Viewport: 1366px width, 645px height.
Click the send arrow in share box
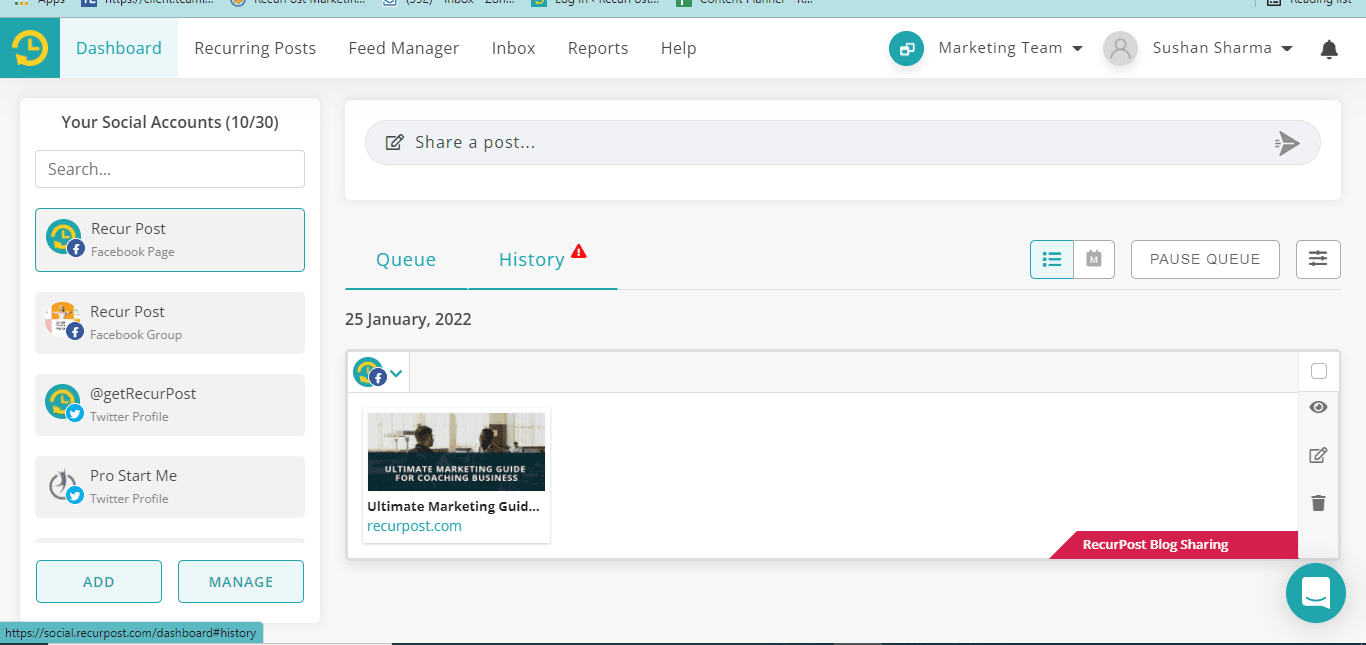(x=1288, y=143)
